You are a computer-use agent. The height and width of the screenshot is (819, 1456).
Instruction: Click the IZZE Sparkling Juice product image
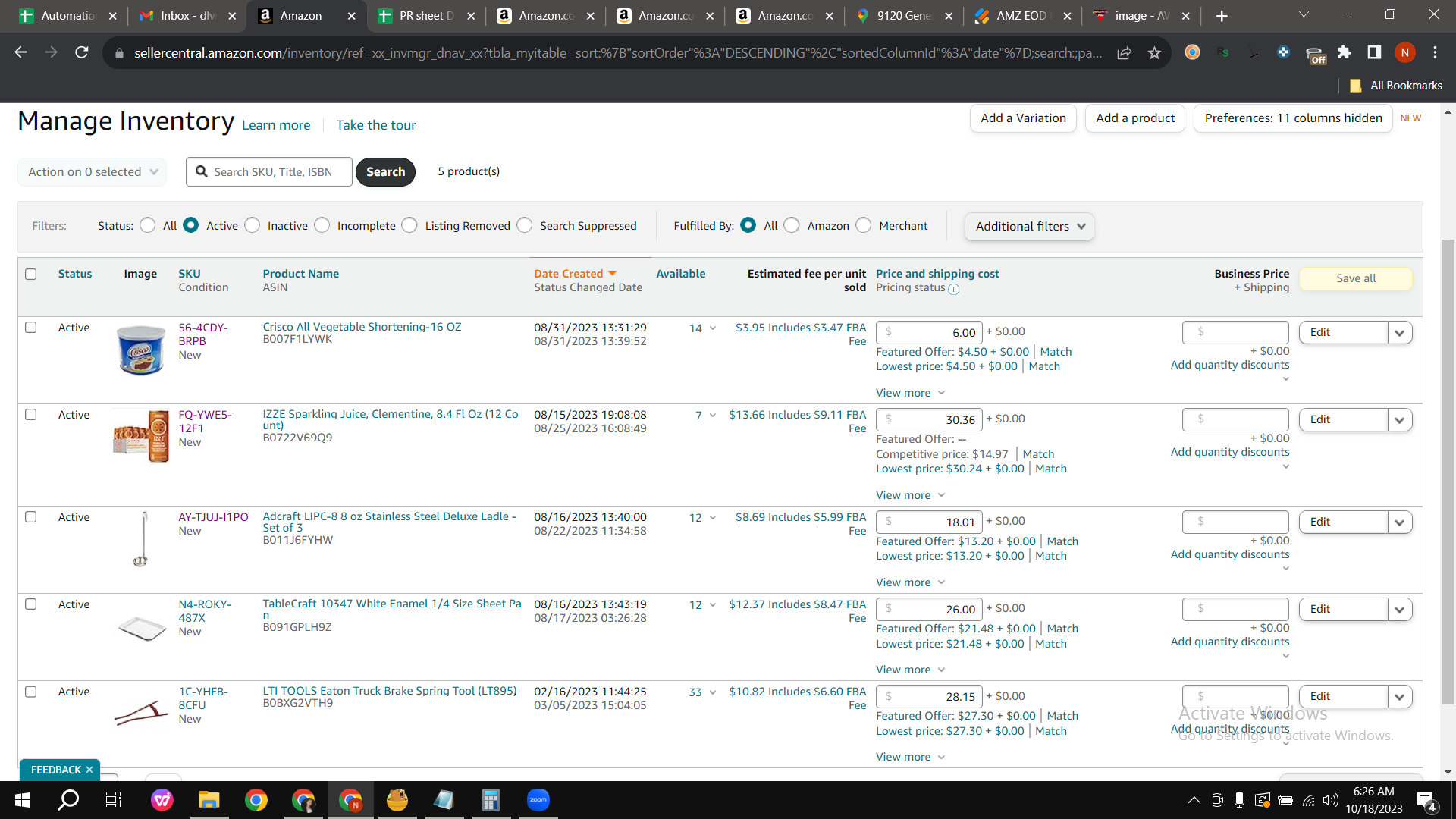[141, 435]
